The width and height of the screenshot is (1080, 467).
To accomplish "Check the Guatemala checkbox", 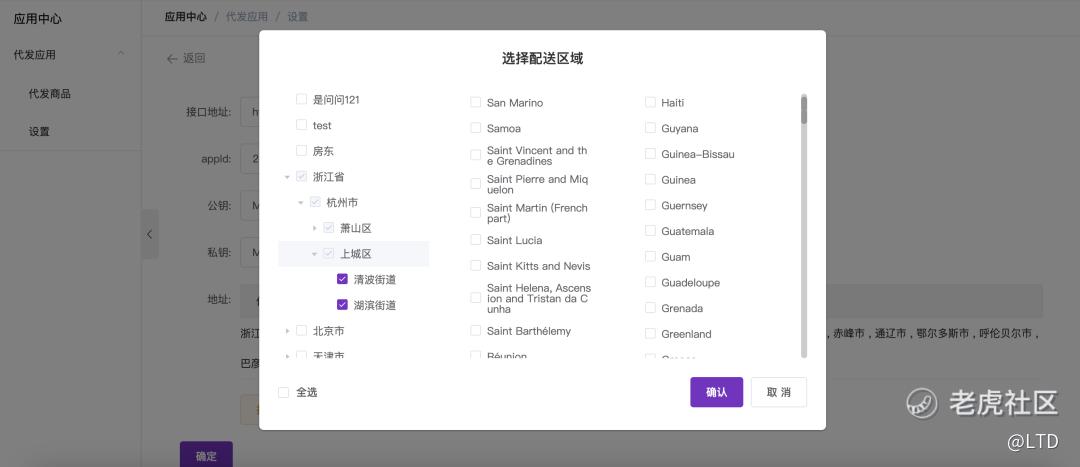I will pyautogui.click(x=650, y=231).
